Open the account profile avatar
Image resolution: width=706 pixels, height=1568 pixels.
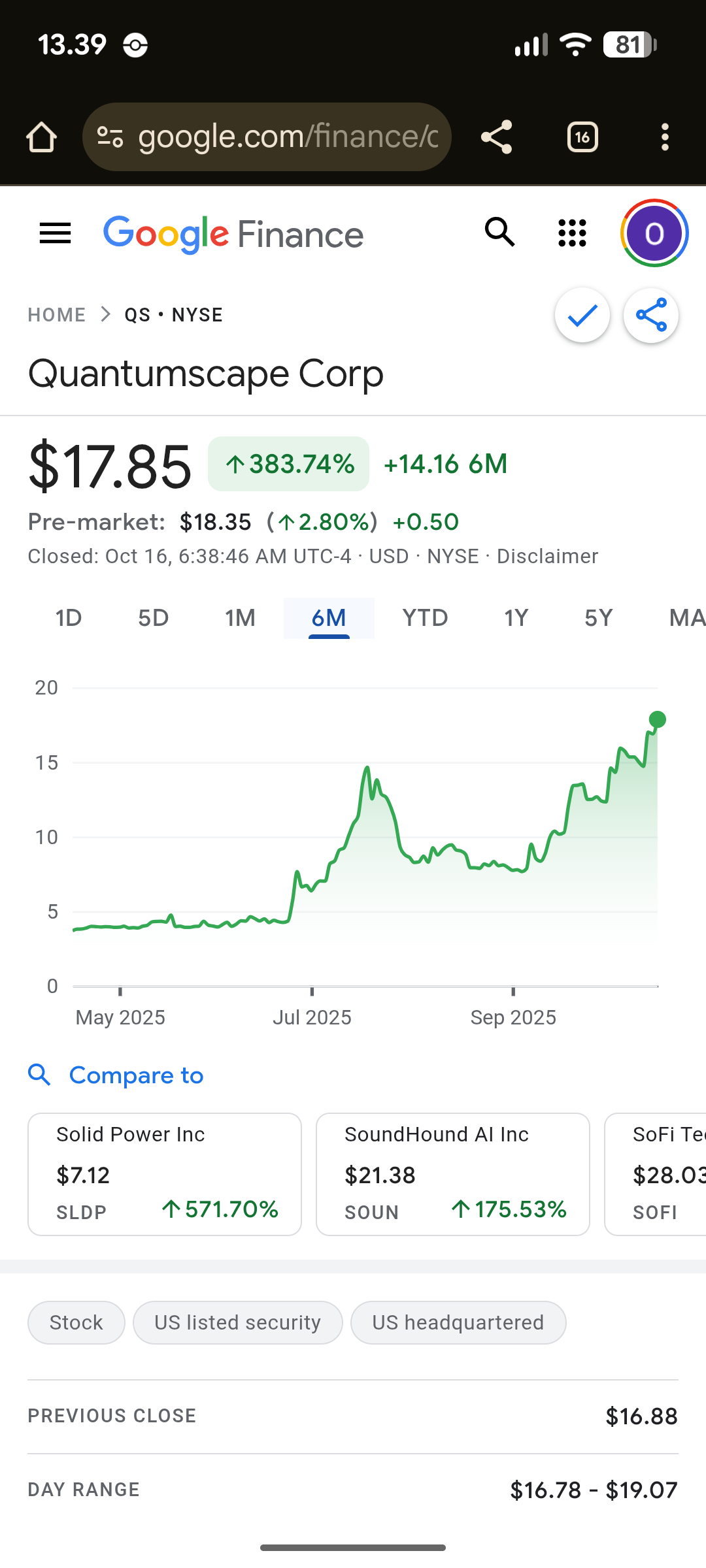point(654,233)
